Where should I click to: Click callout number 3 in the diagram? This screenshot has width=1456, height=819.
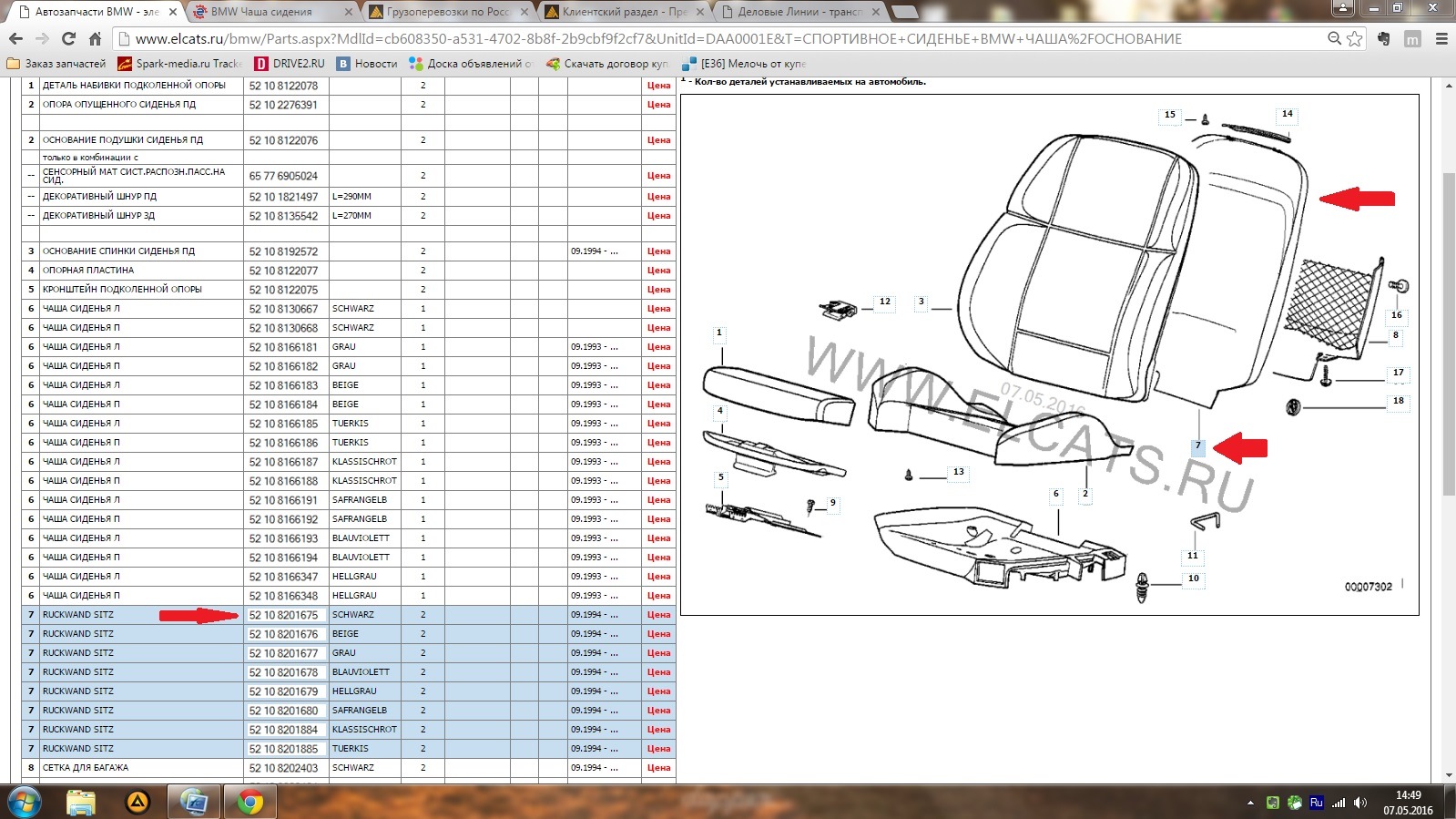(921, 302)
